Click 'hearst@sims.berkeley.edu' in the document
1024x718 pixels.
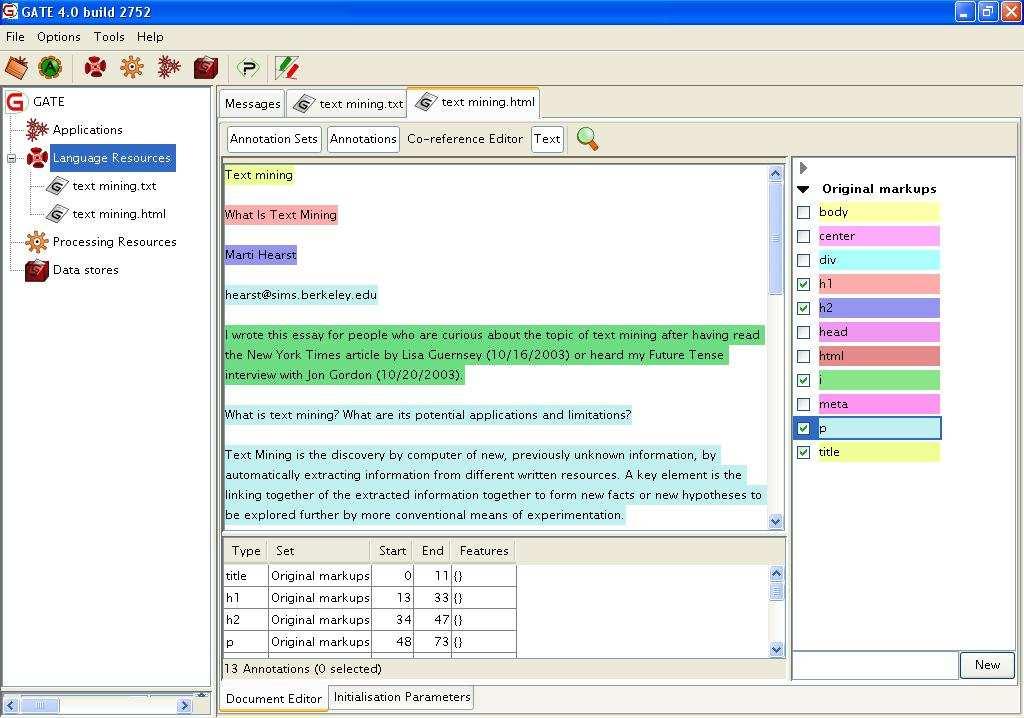point(301,295)
